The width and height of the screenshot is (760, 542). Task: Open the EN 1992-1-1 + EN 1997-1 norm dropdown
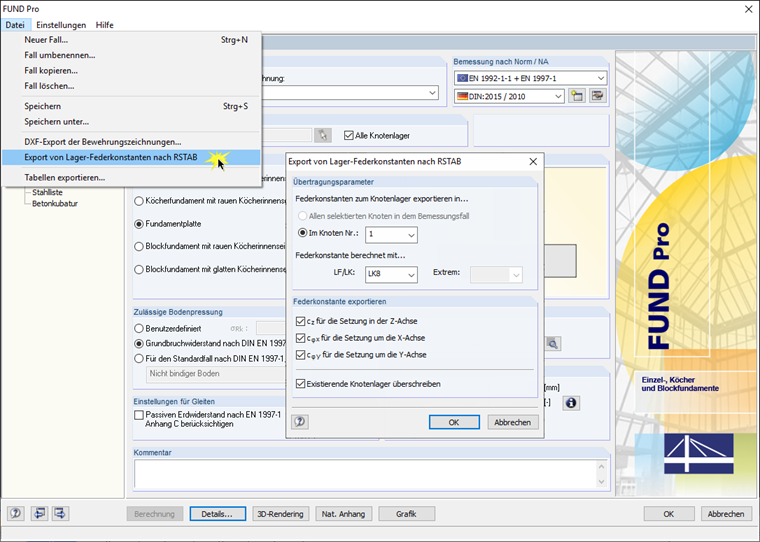(531, 78)
